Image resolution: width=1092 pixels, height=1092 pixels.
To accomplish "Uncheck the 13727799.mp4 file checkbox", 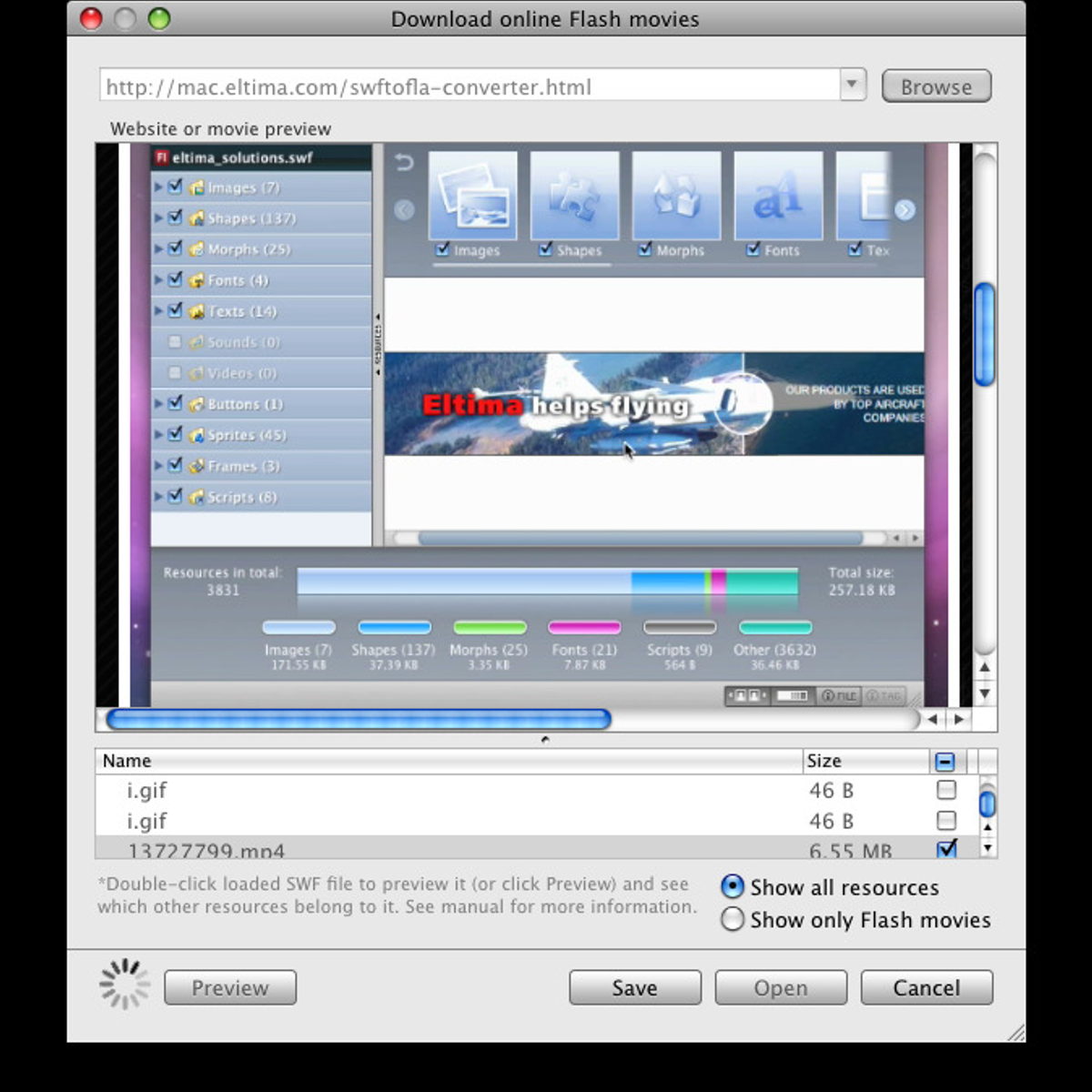I will (946, 848).
